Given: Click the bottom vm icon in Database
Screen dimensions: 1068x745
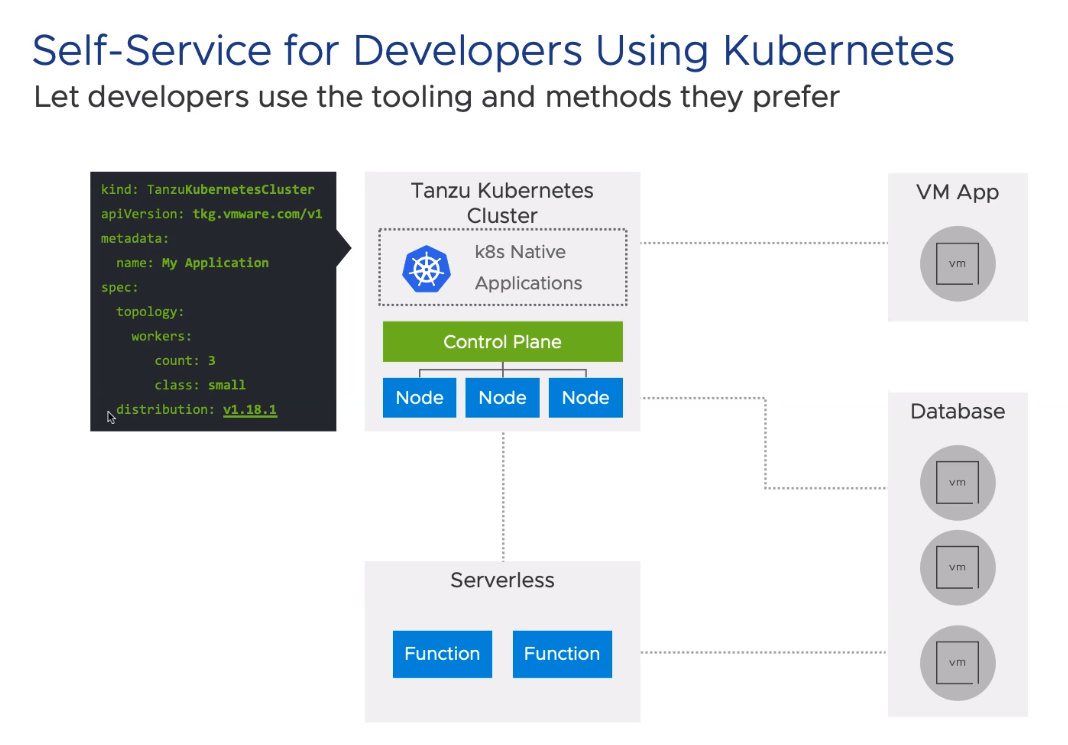Looking at the screenshot, I should (957, 662).
